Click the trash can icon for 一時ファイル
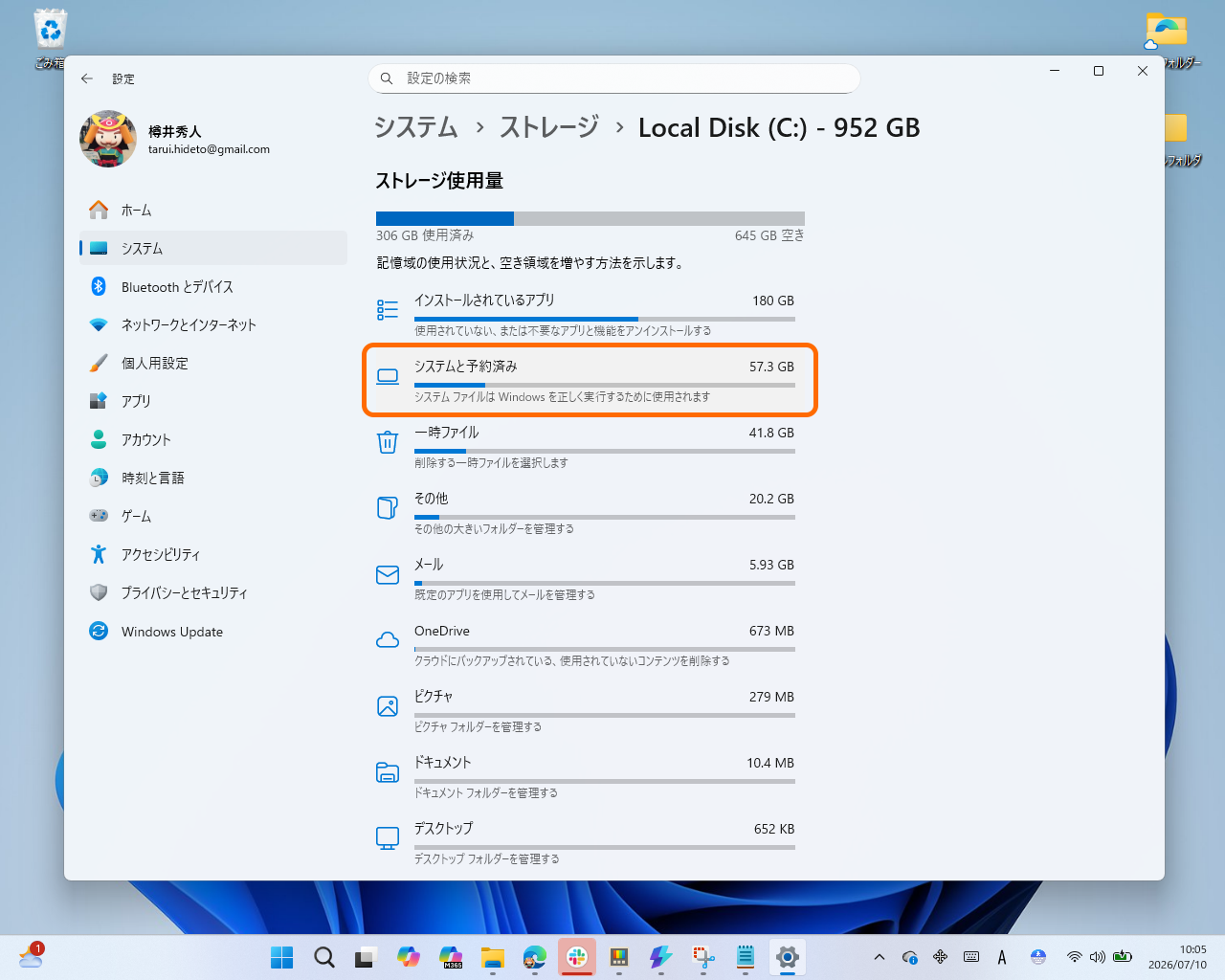1225x980 pixels. tap(388, 442)
